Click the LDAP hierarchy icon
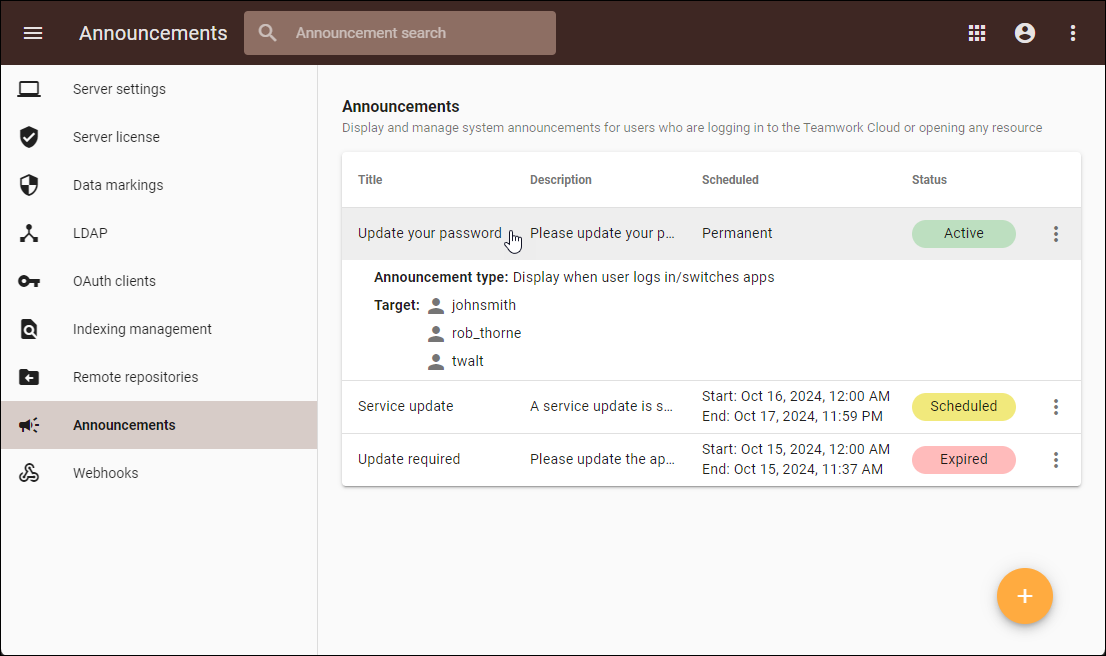This screenshot has width=1106, height=656. [x=29, y=233]
